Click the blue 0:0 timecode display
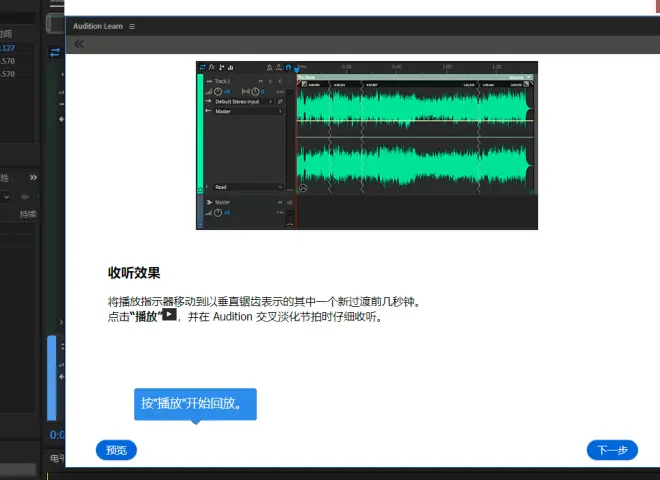This screenshot has height=480, width=660. 57,435
